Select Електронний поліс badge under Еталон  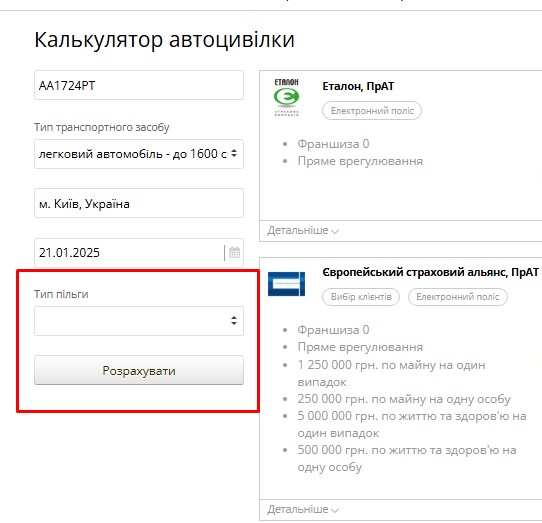coord(372,111)
